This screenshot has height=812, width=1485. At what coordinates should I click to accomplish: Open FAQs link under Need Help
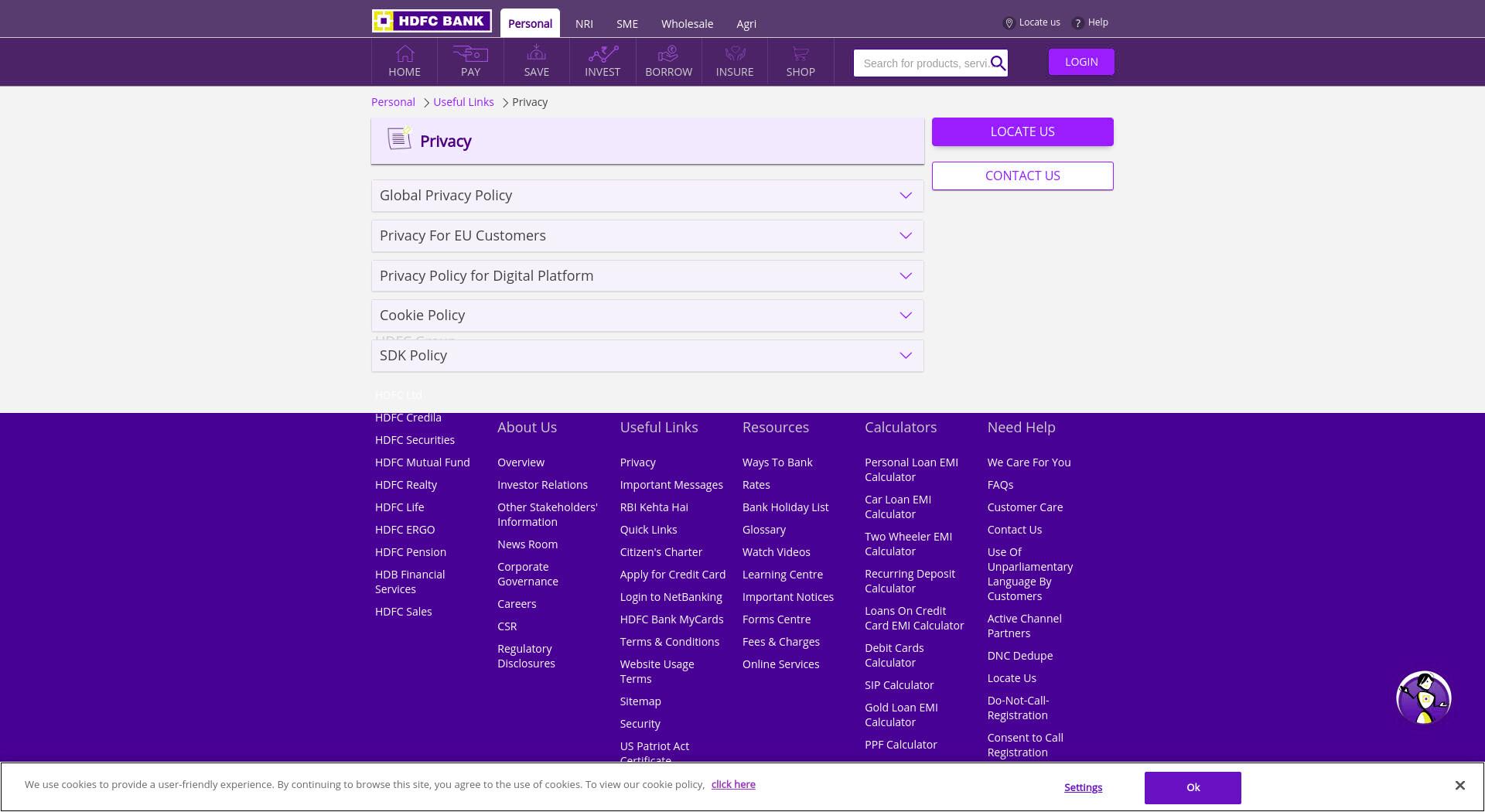pos(1000,485)
